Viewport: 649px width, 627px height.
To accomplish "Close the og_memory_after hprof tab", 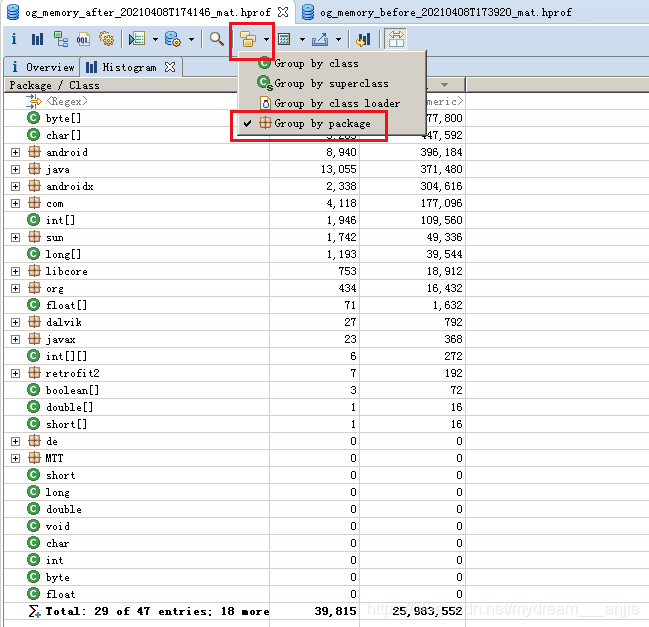I will pos(283,12).
